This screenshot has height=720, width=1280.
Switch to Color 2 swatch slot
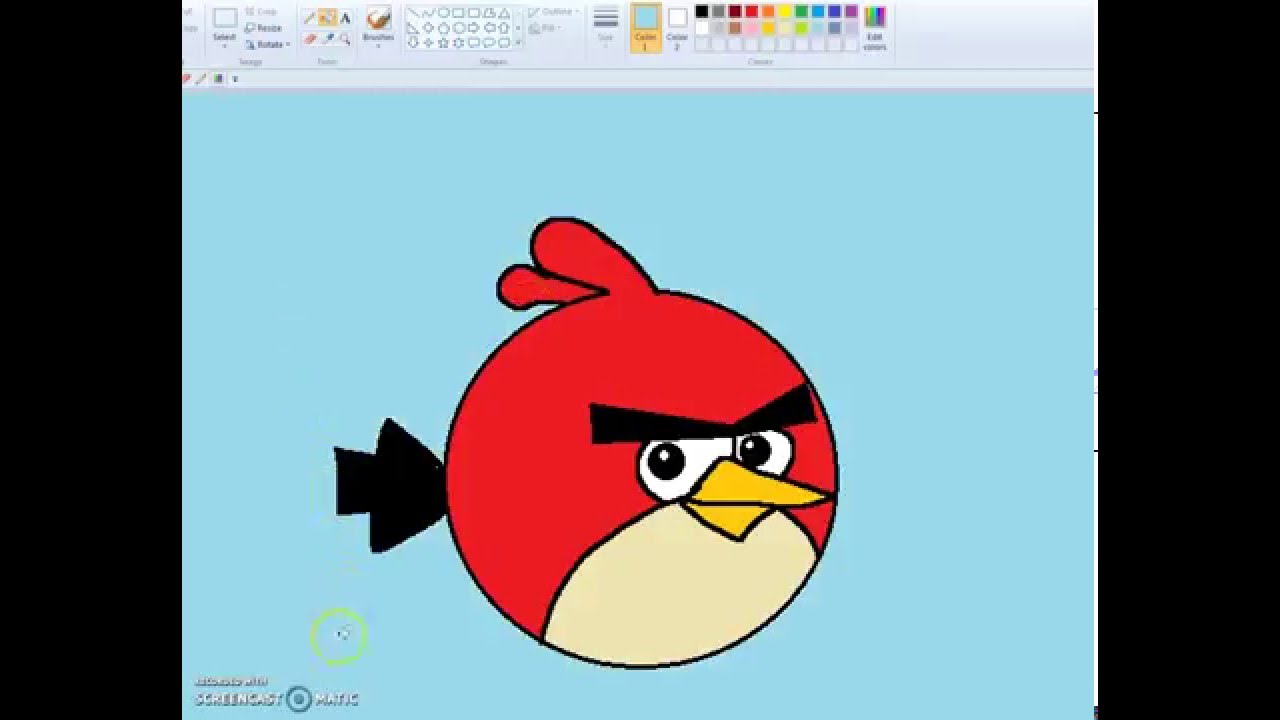point(676,25)
